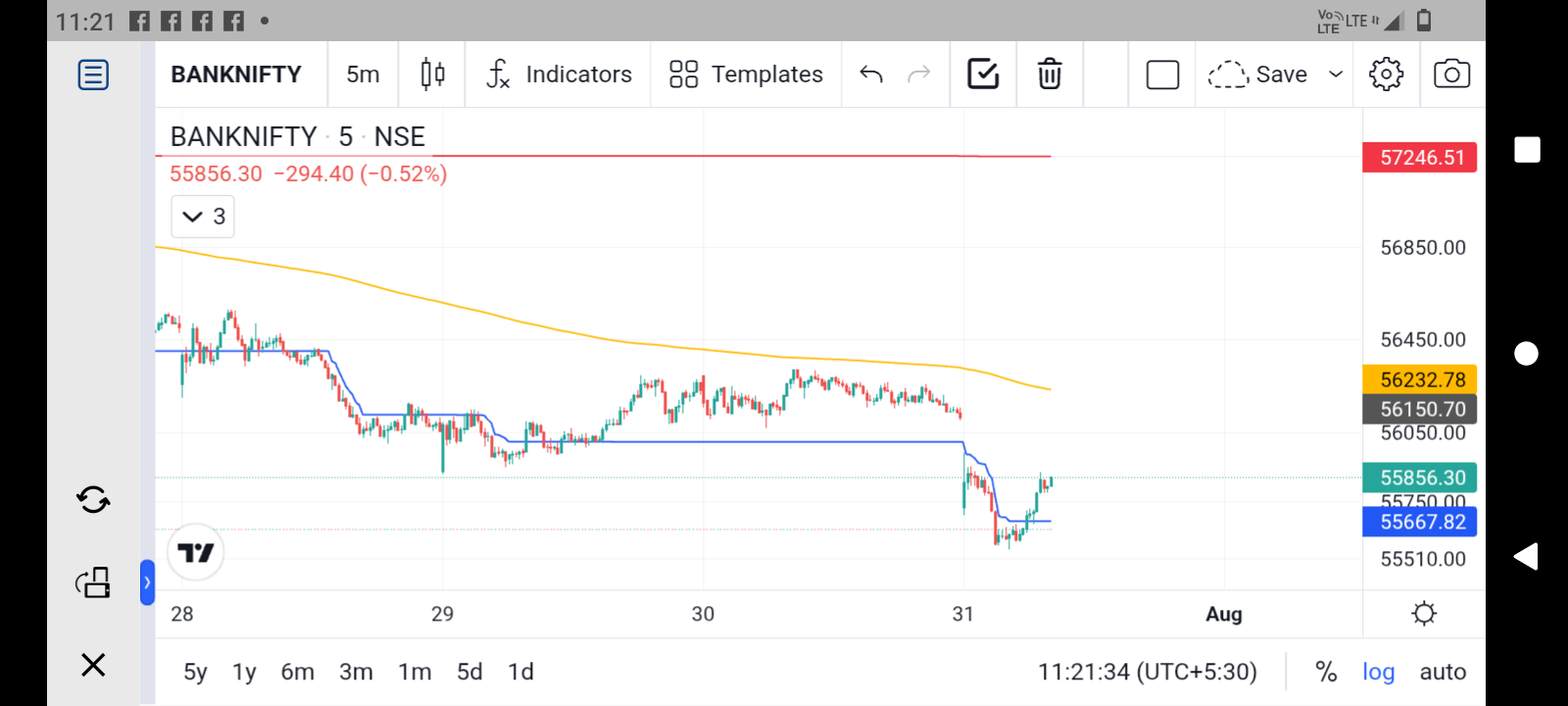Remove drawings with the trash icon
This screenshot has width=1568, height=706.
[x=1050, y=74]
